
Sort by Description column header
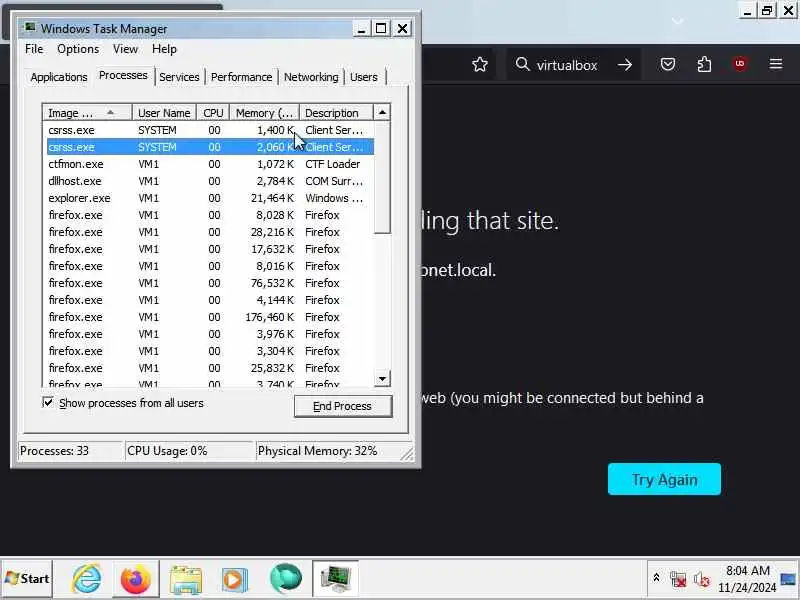[336, 113]
